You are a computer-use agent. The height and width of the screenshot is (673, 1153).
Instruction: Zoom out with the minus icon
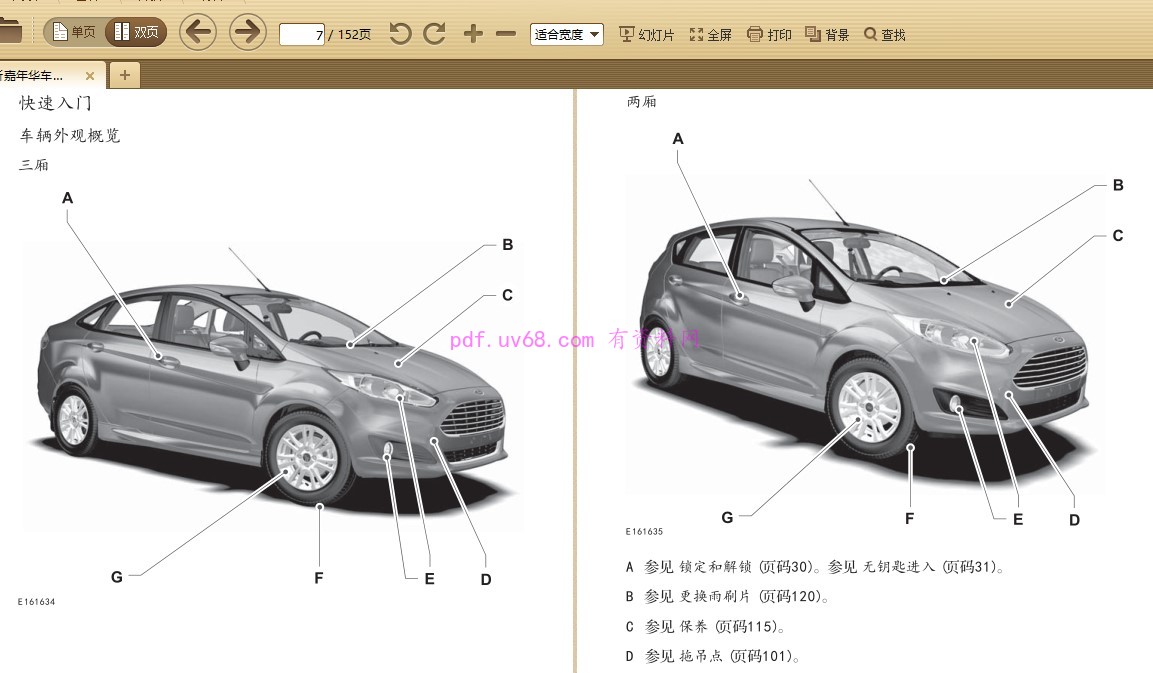[x=506, y=34]
